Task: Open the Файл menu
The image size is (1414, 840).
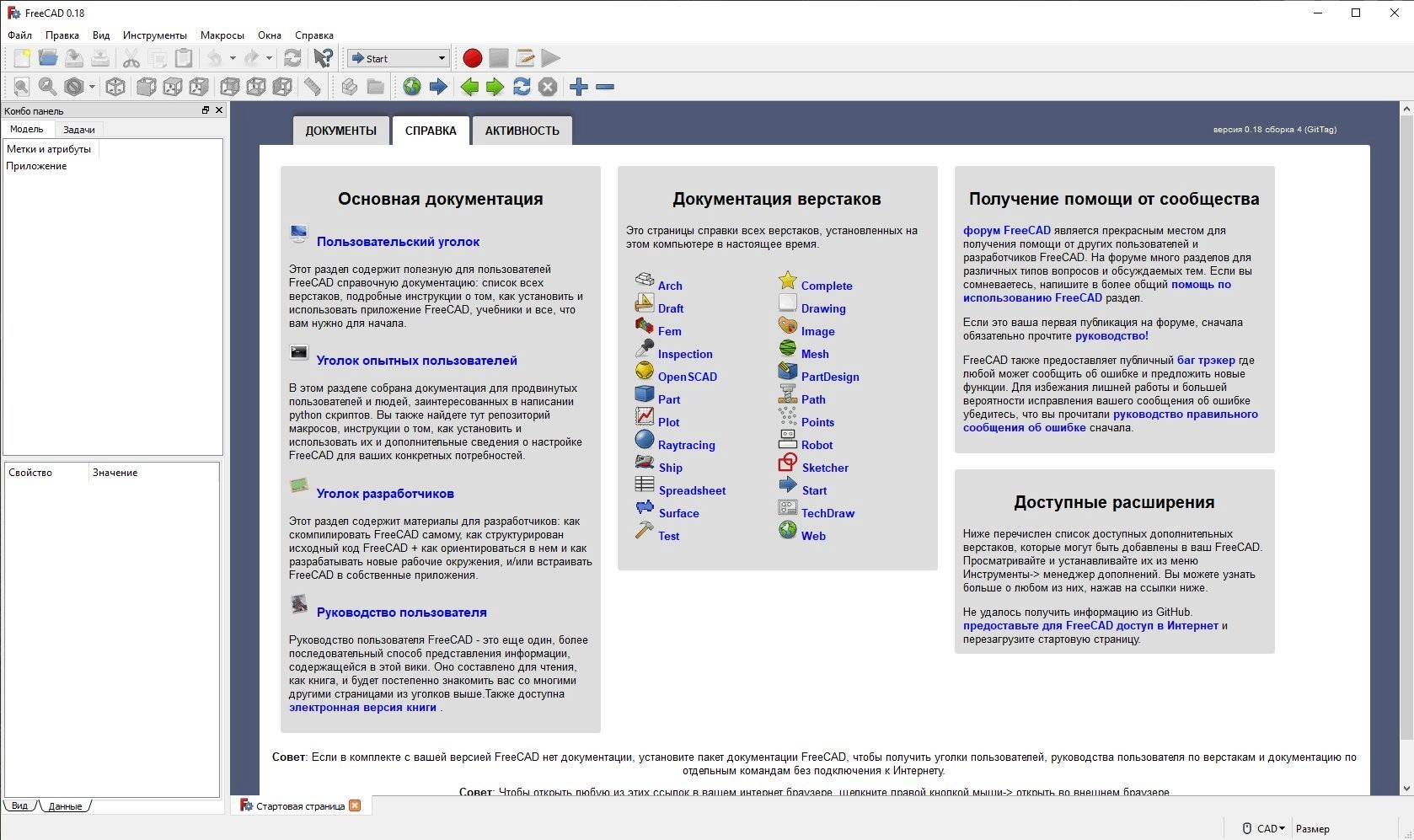Action: coord(19,35)
